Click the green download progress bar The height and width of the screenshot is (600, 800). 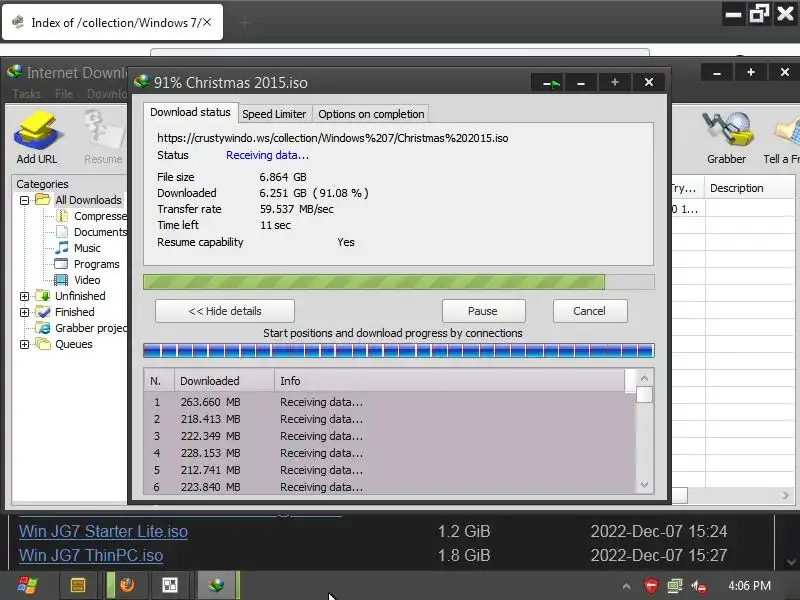click(398, 282)
